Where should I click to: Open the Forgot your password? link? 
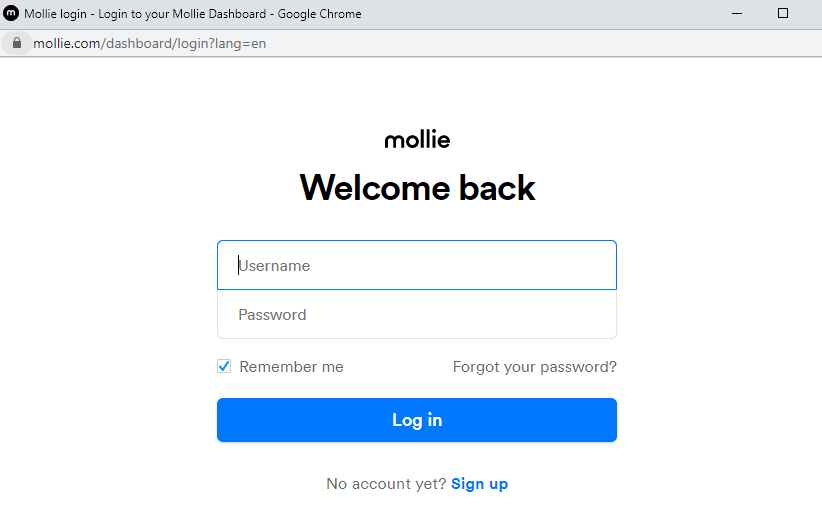click(x=534, y=367)
